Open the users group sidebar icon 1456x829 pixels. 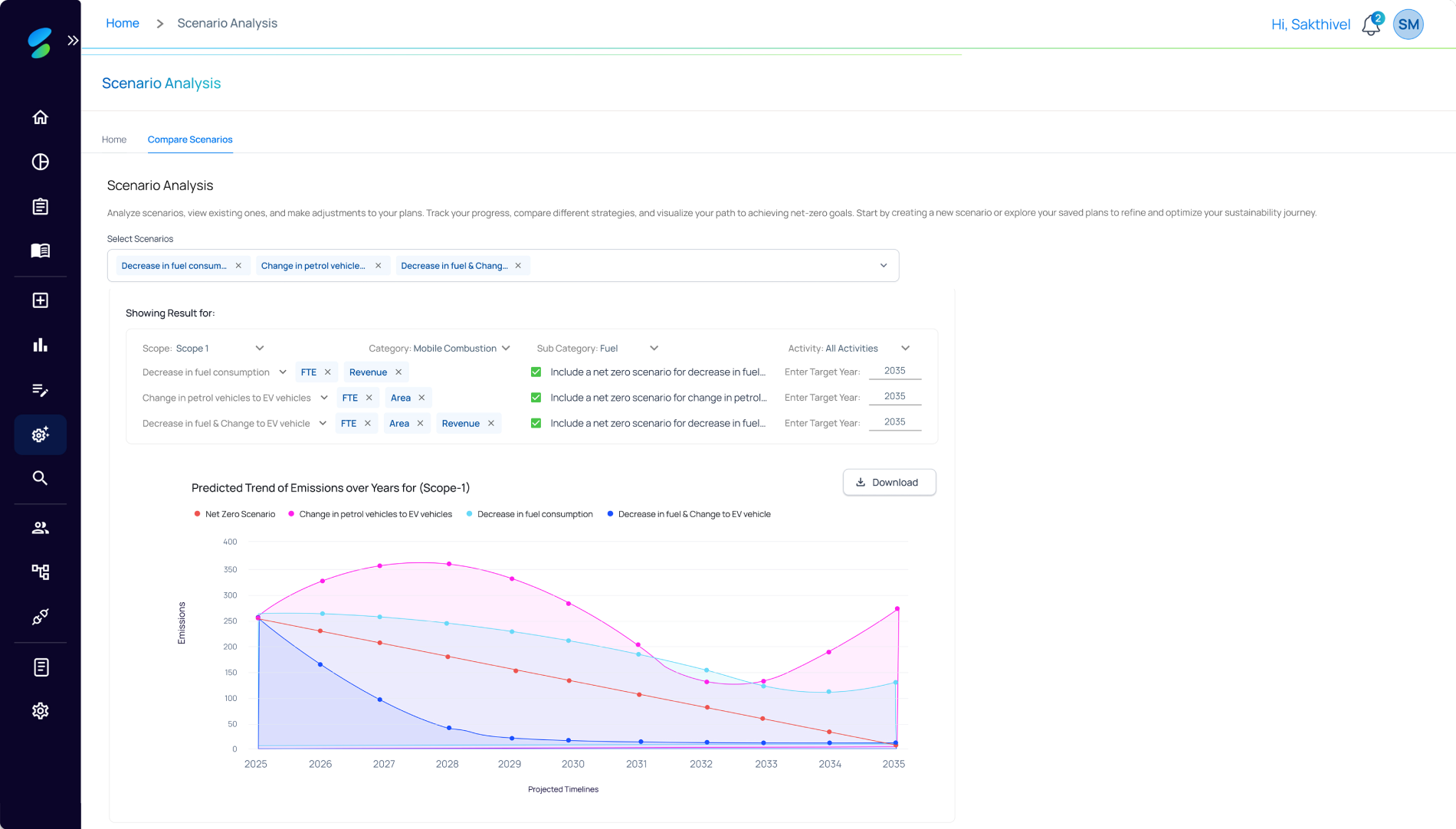click(x=41, y=528)
